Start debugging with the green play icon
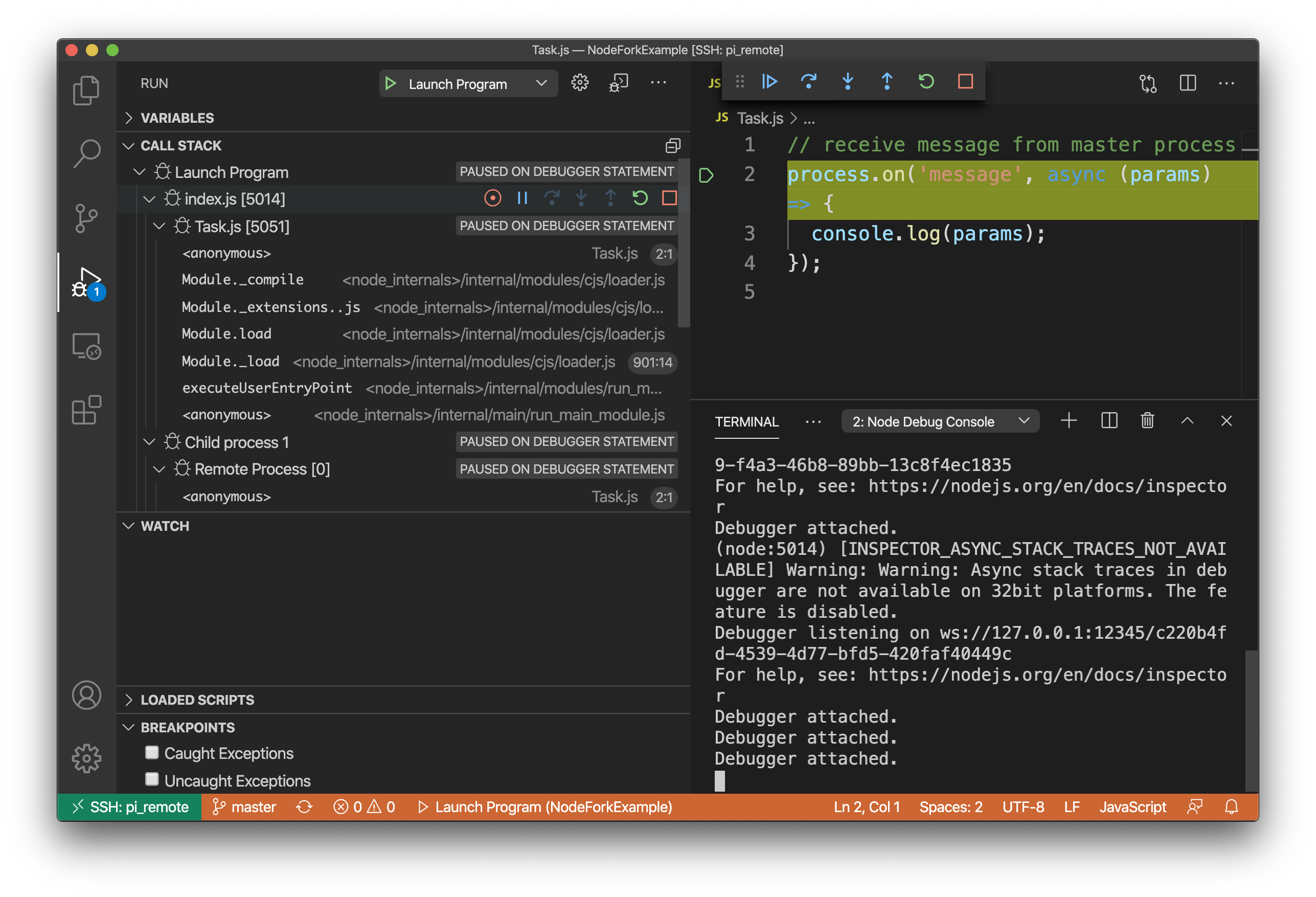Viewport: 1316px width, 897px height. (390, 84)
